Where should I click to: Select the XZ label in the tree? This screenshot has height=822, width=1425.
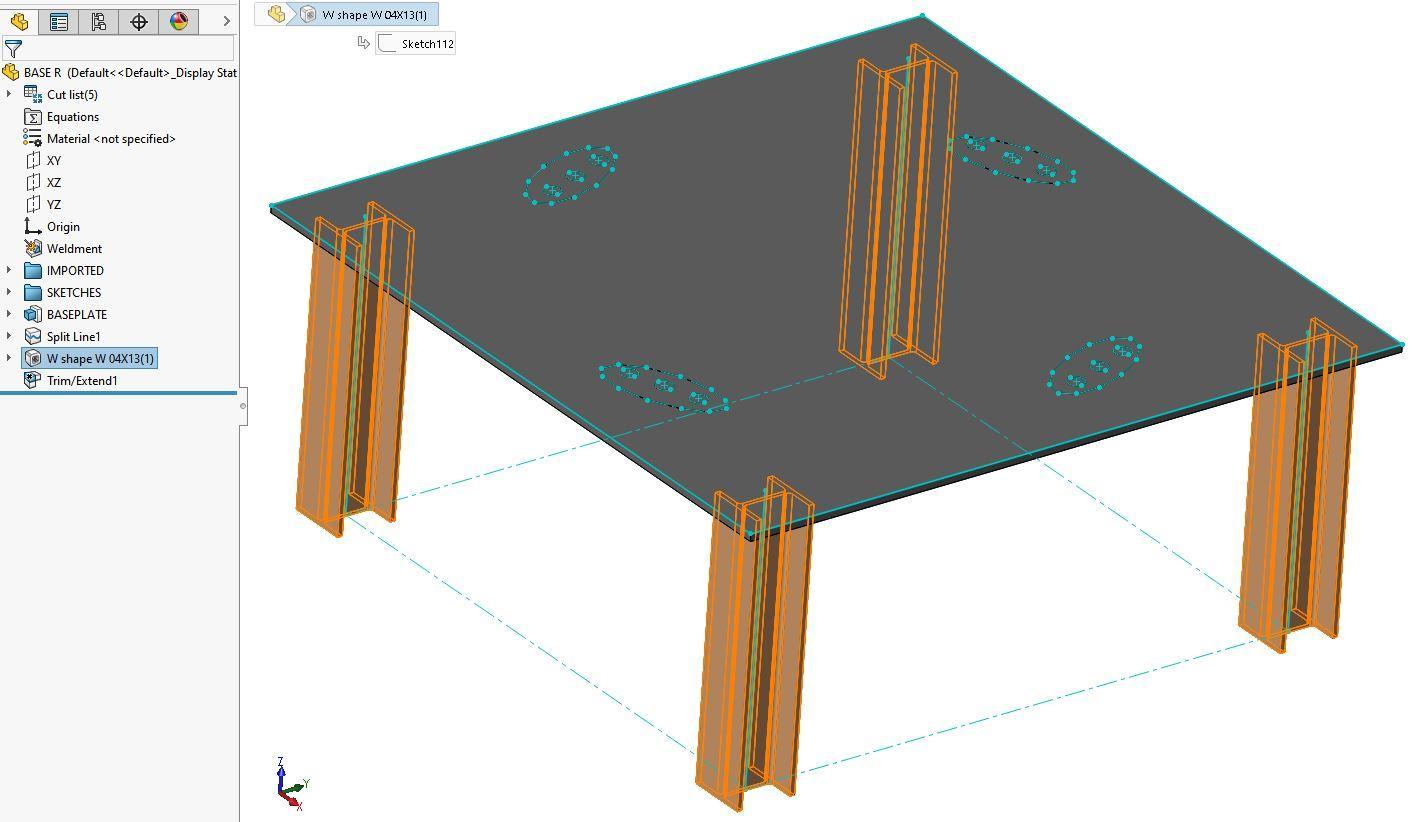54,182
